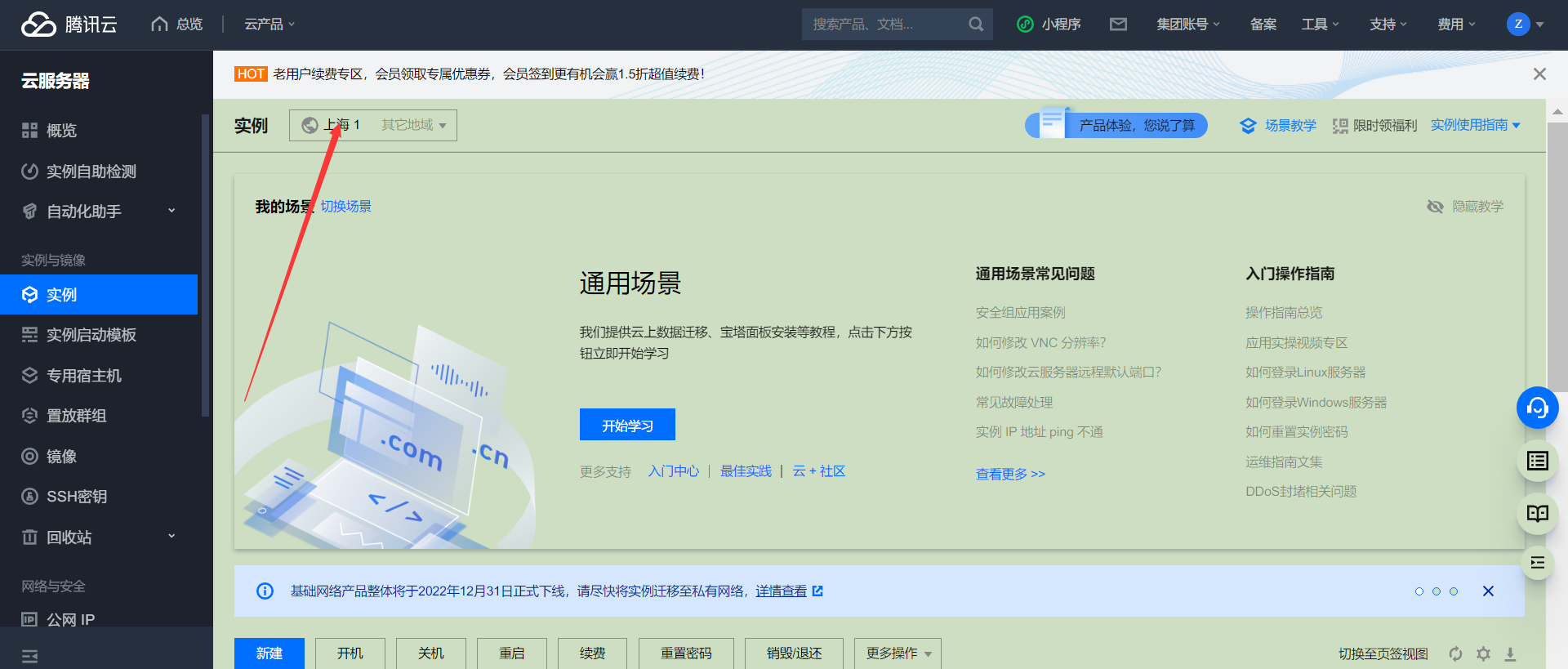Open the floating book guide icon
The width and height of the screenshot is (1568, 669).
(1537, 514)
